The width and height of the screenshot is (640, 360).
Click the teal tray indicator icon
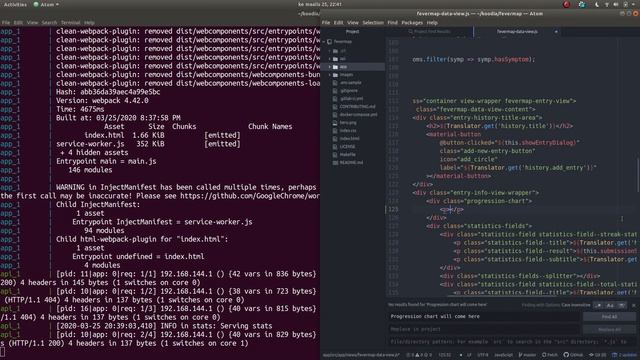[x=582, y=4]
